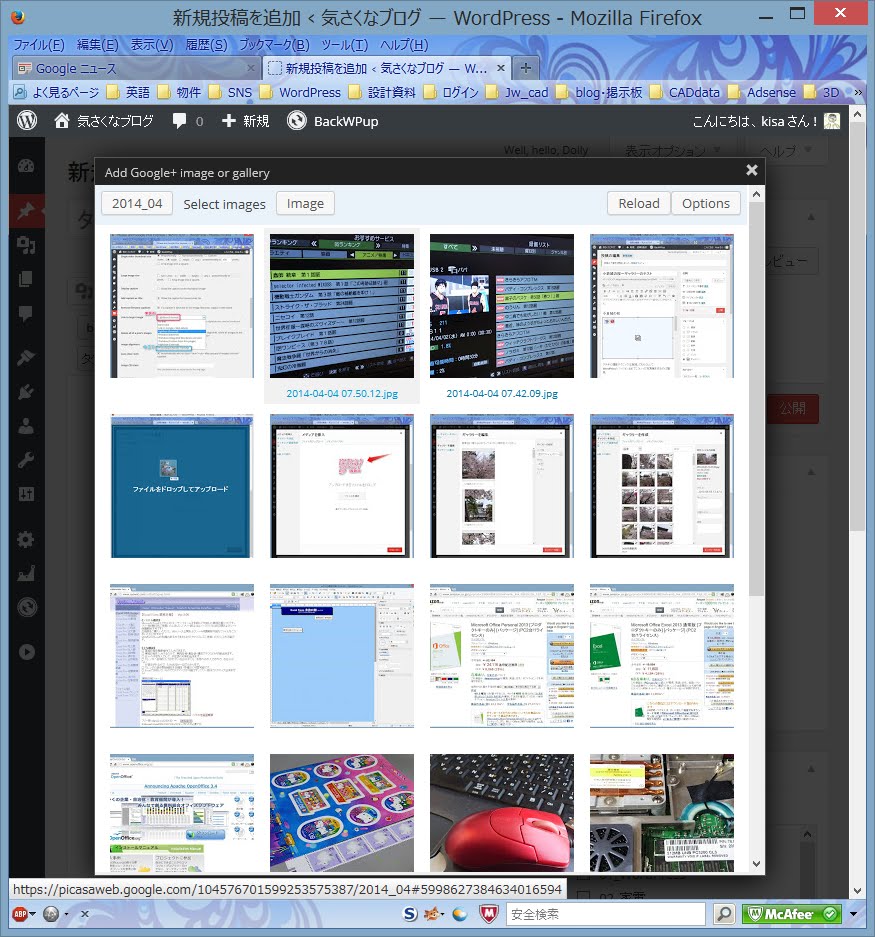875x937 pixels.
Task: Click the dialog scroll up arrow
Action: 756,194
